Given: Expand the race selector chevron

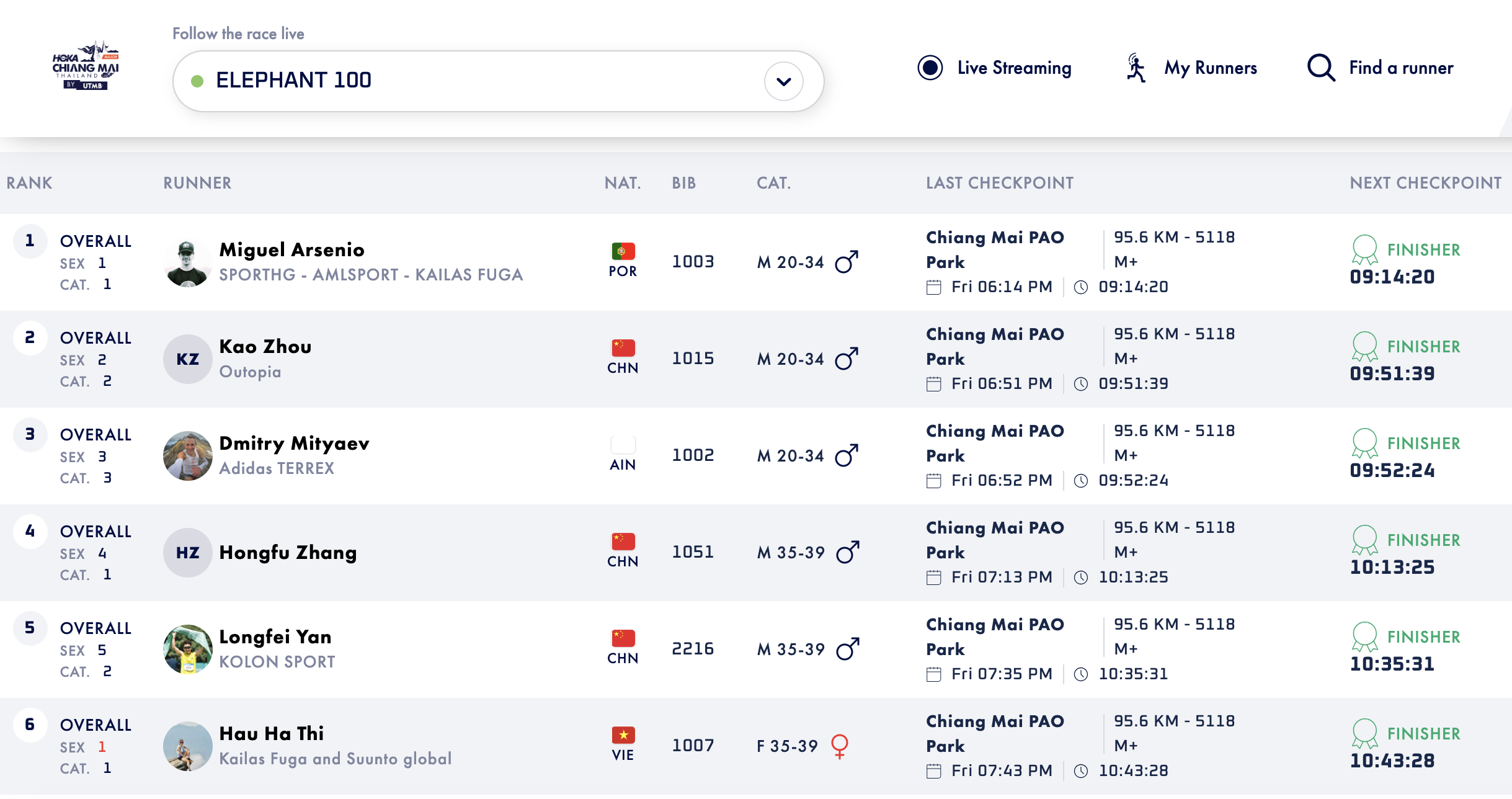Looking at the screenshot, I should [x=783, y=81].
